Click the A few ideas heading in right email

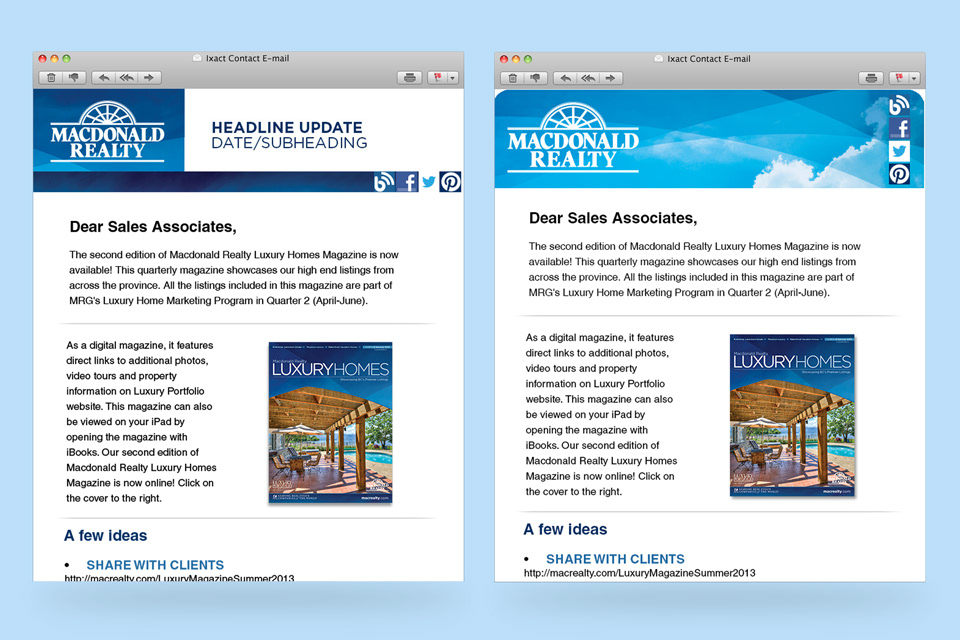[x=565, y=529]
